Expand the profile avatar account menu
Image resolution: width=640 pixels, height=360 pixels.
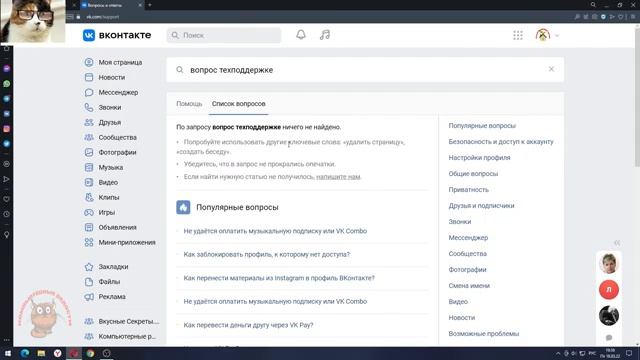(x=547, y=35)
